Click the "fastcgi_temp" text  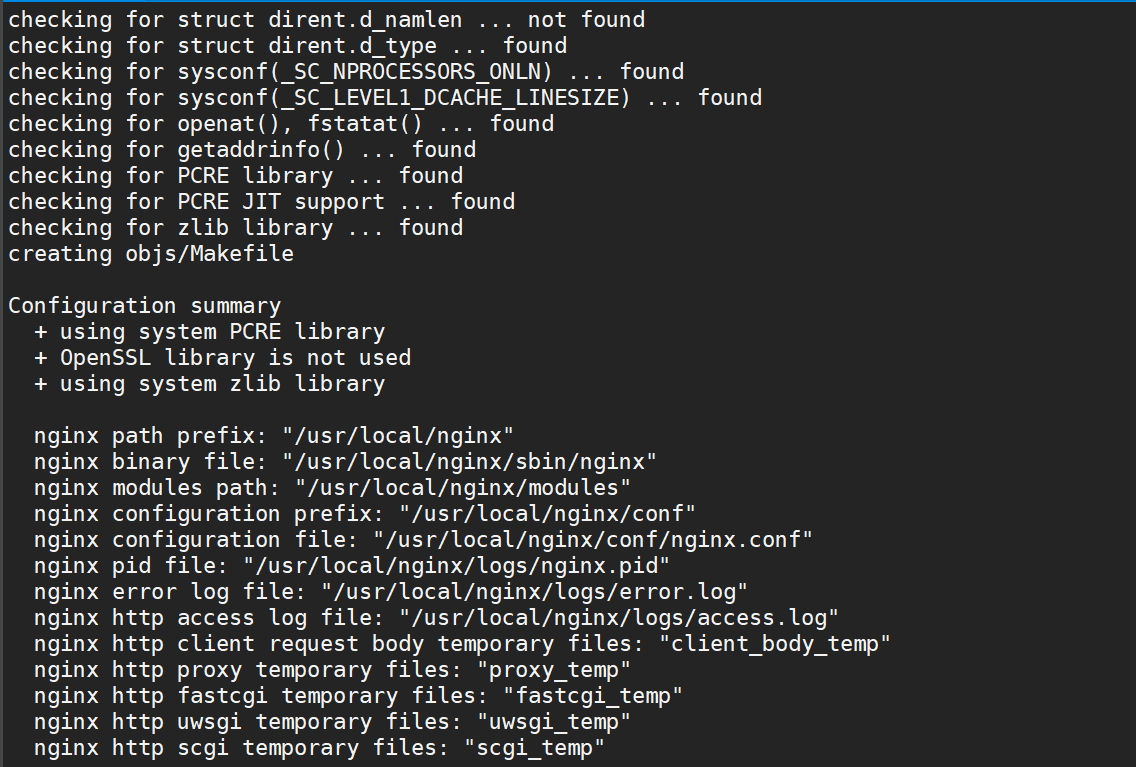(593, 697)
